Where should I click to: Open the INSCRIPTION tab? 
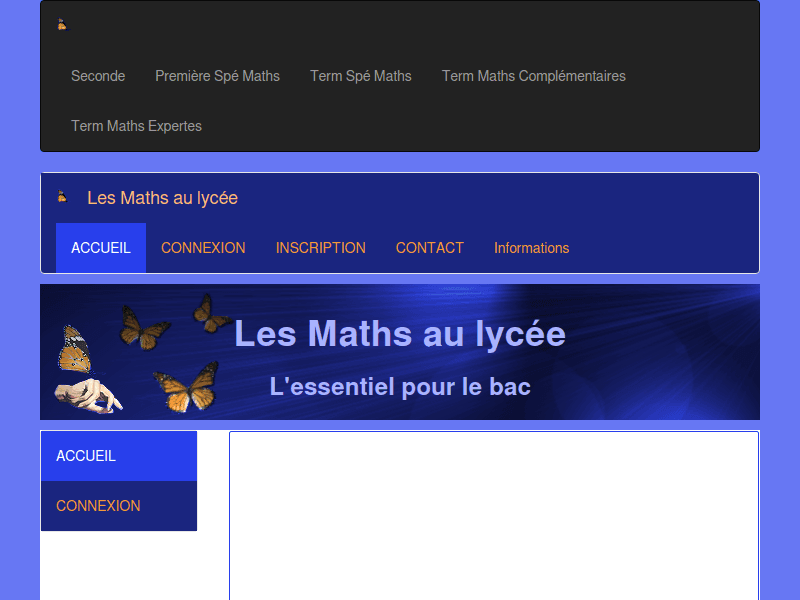tap(321, 247)
